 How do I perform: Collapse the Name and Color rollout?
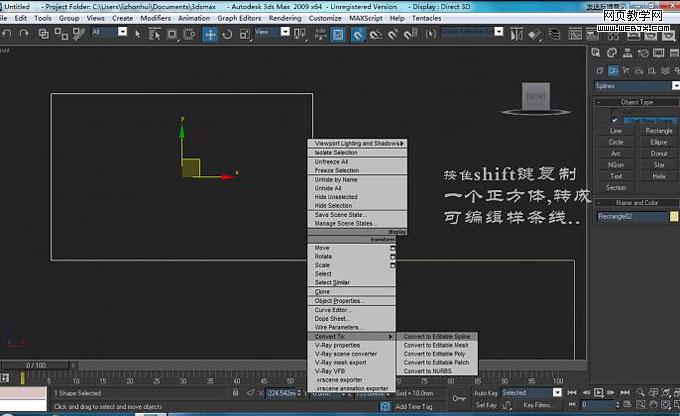coord(636,203)
